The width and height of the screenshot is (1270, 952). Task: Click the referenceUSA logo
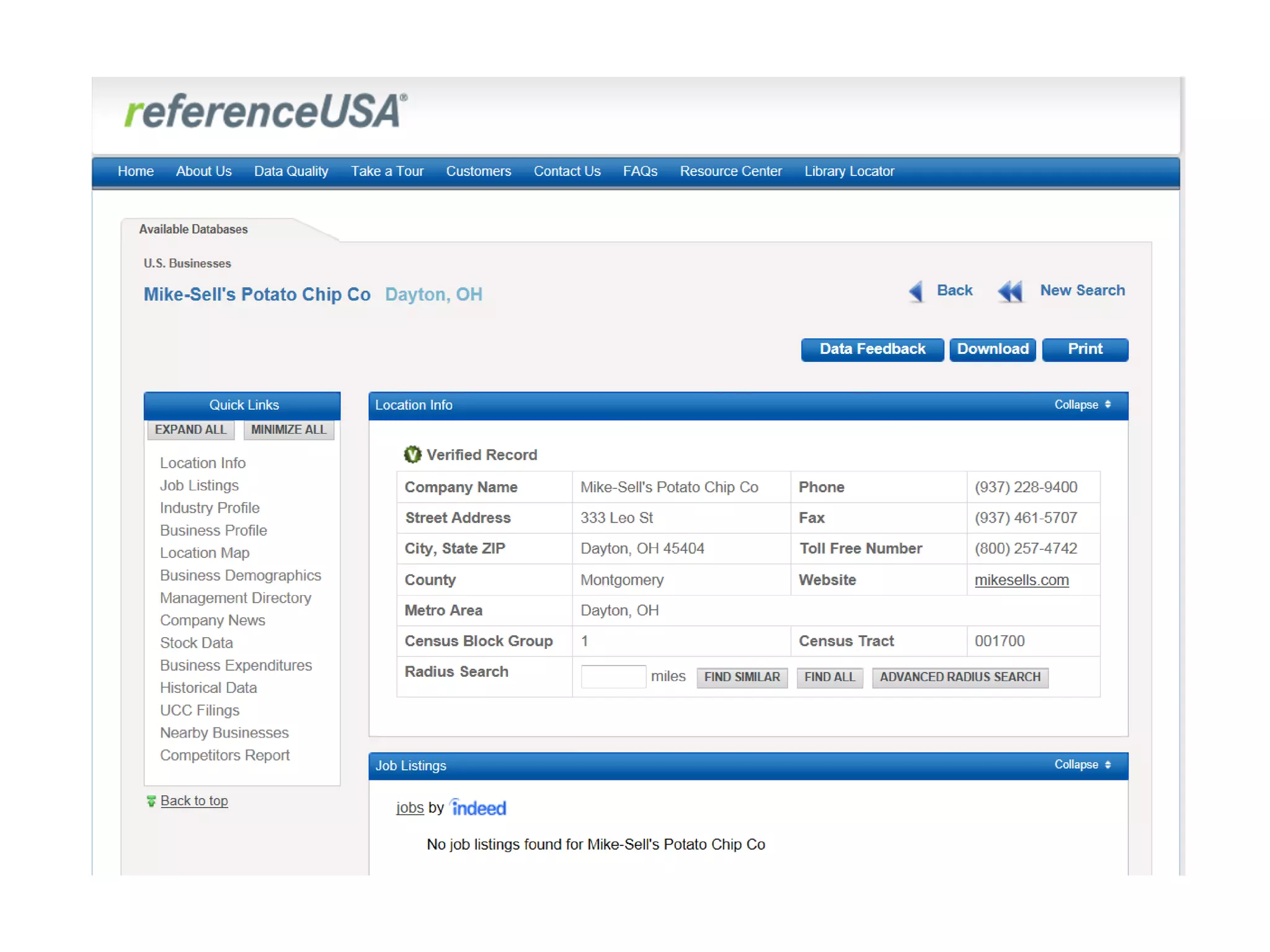coord(265,112)
